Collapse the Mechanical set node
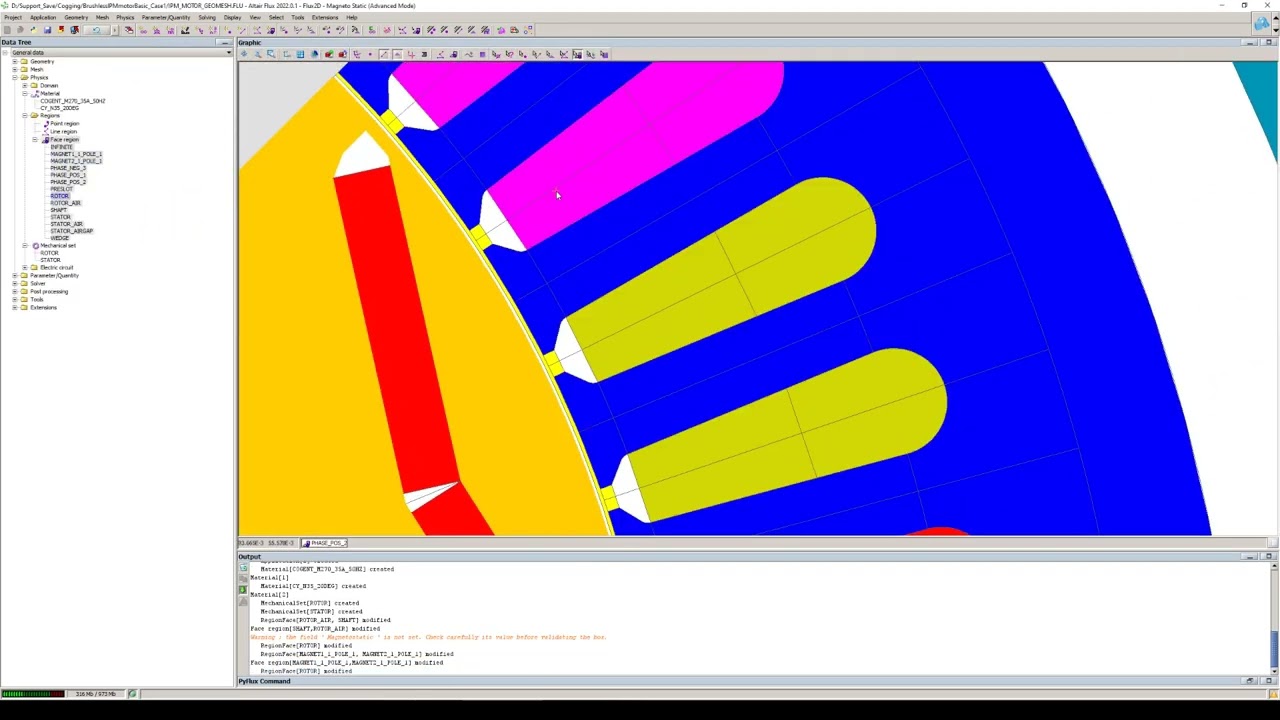The width and height of the screenshot is (1280, 720). 25,246
